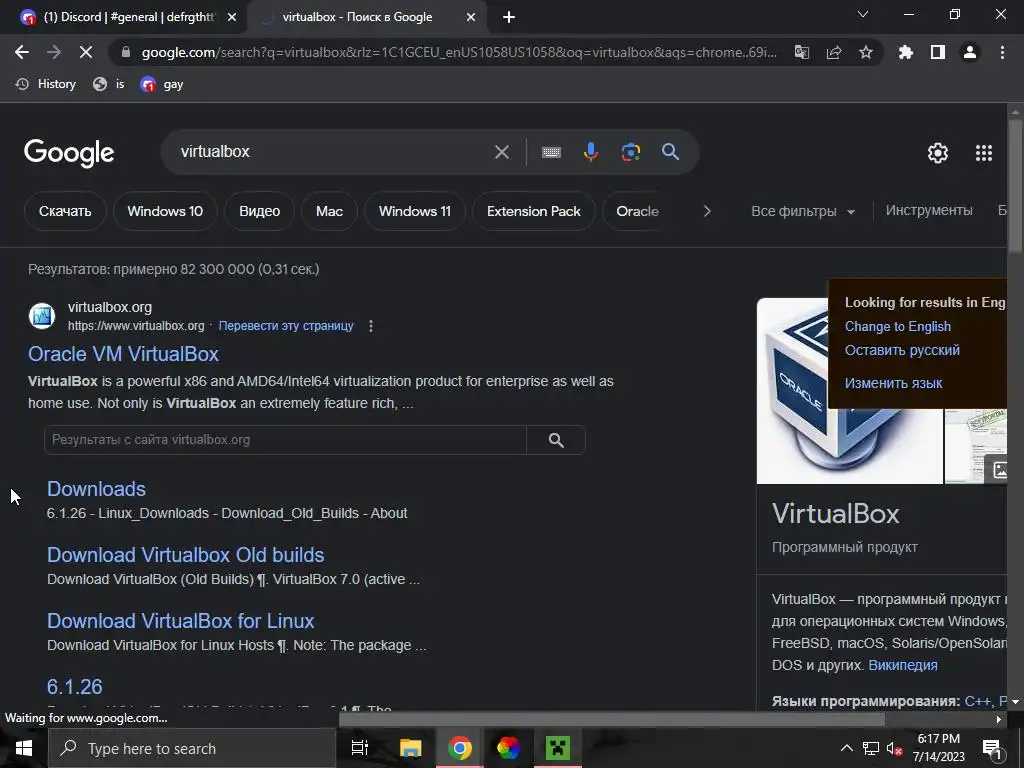Viewport: 1024px width, 768px height.
Task: Open Task View on the taskbar
Action: click(359, 748)
